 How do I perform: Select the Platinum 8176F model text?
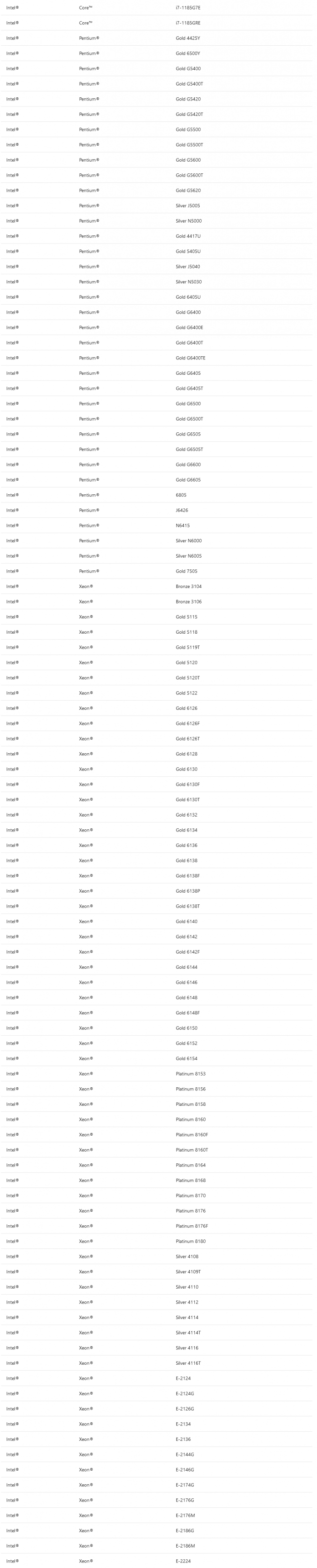(192, 1225)
